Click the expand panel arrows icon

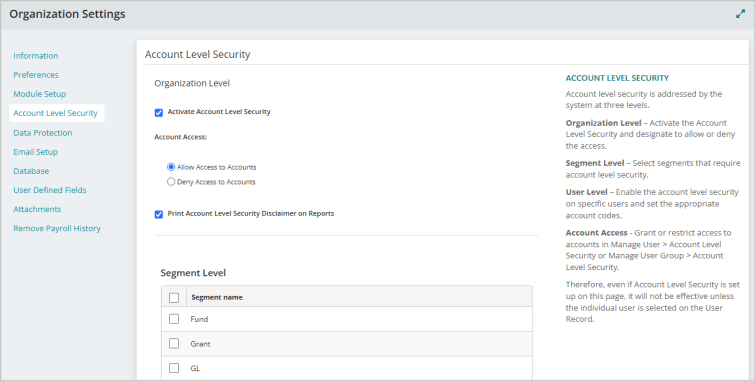click(x=740, y=14)
